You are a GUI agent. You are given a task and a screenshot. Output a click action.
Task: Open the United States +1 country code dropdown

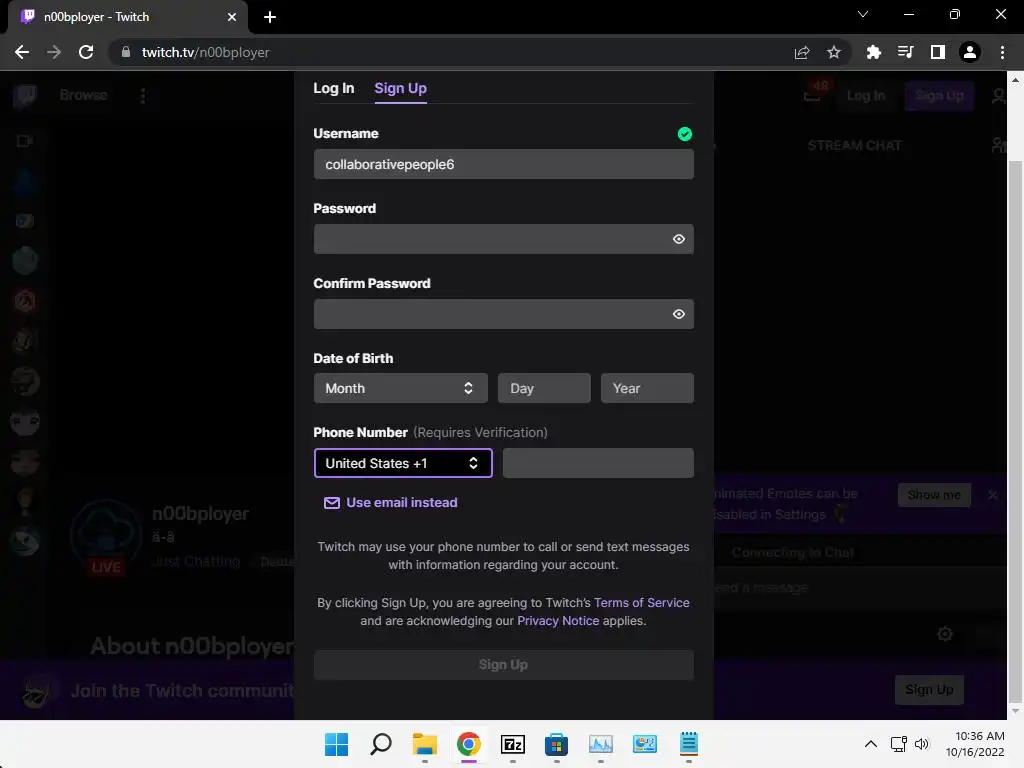pyautogui.click(x=403, y=463)
